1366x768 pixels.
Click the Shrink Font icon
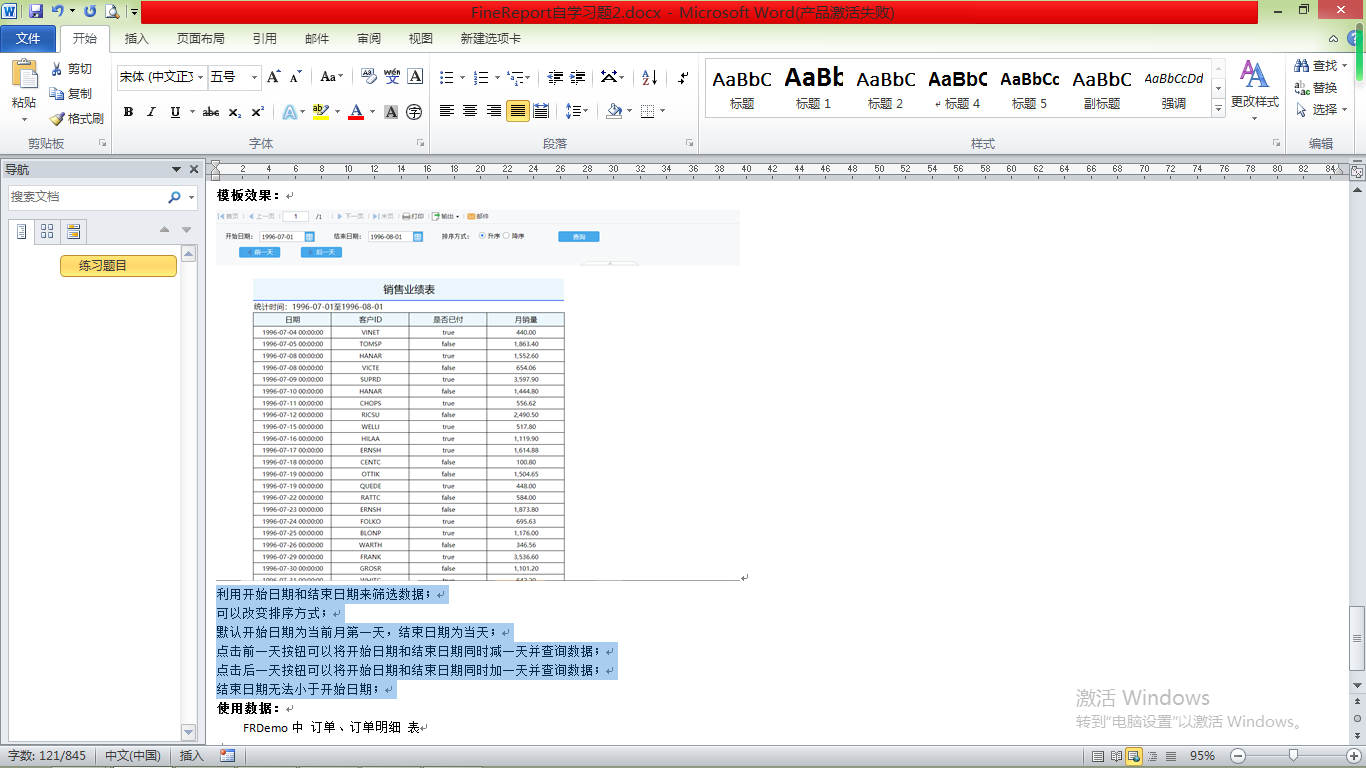tap(296, 77)
